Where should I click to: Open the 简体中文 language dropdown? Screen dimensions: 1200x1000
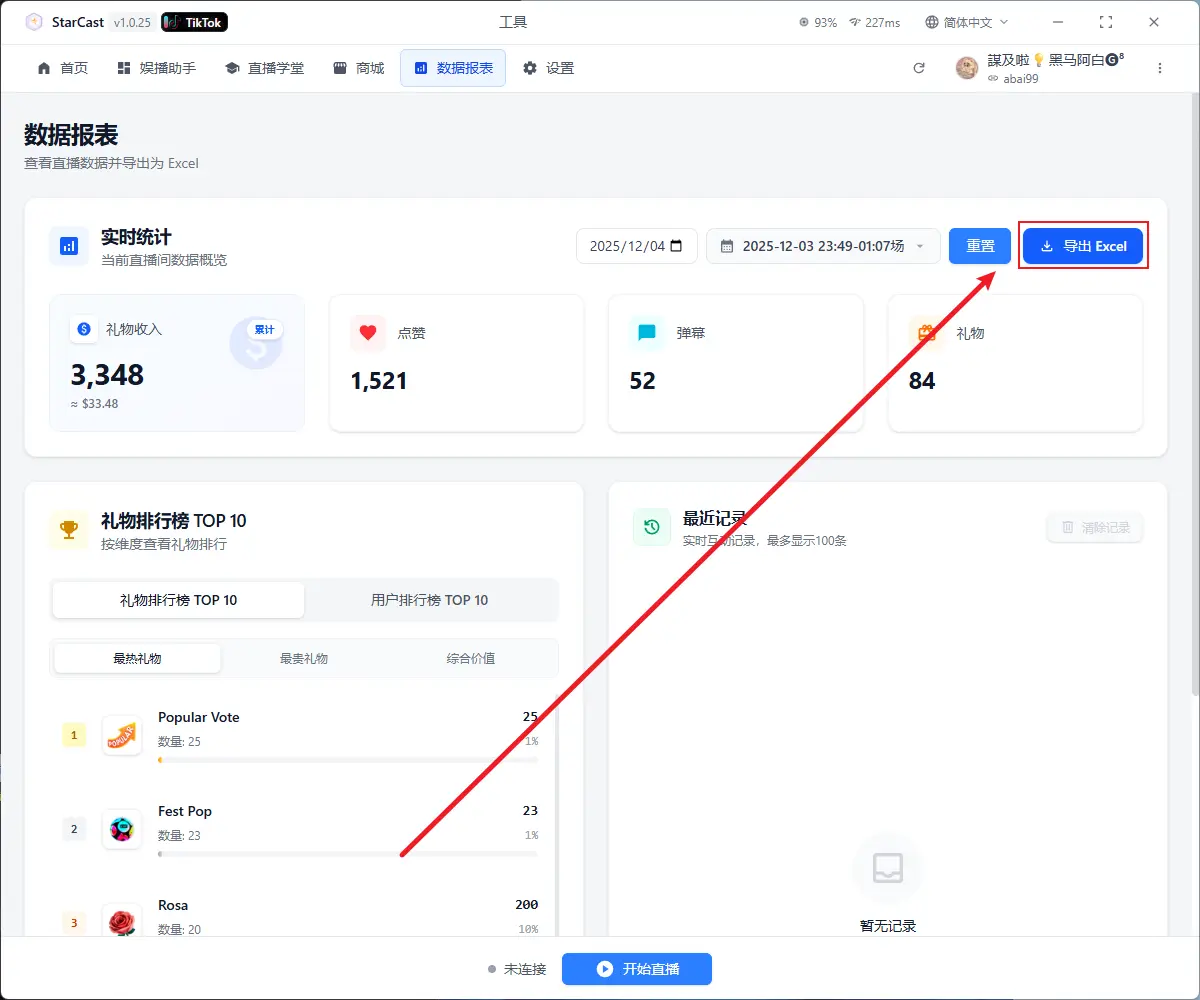967,22
